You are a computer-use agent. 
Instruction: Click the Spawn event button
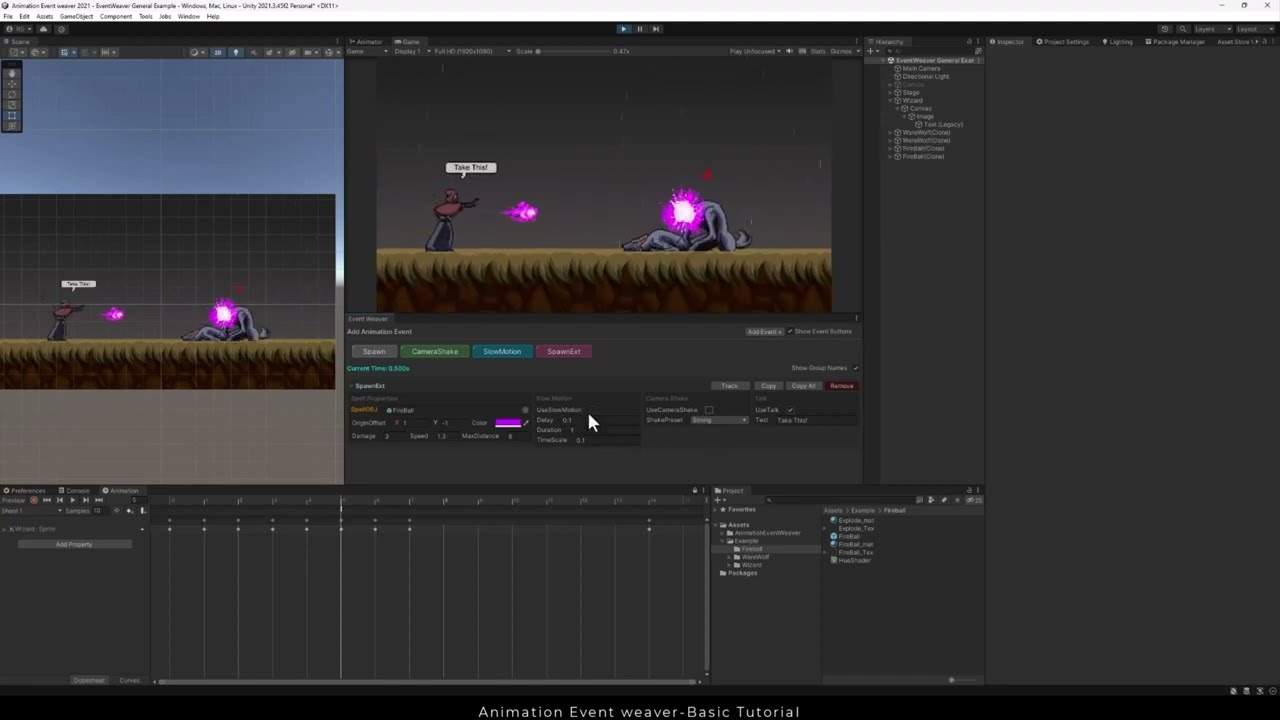374,352
